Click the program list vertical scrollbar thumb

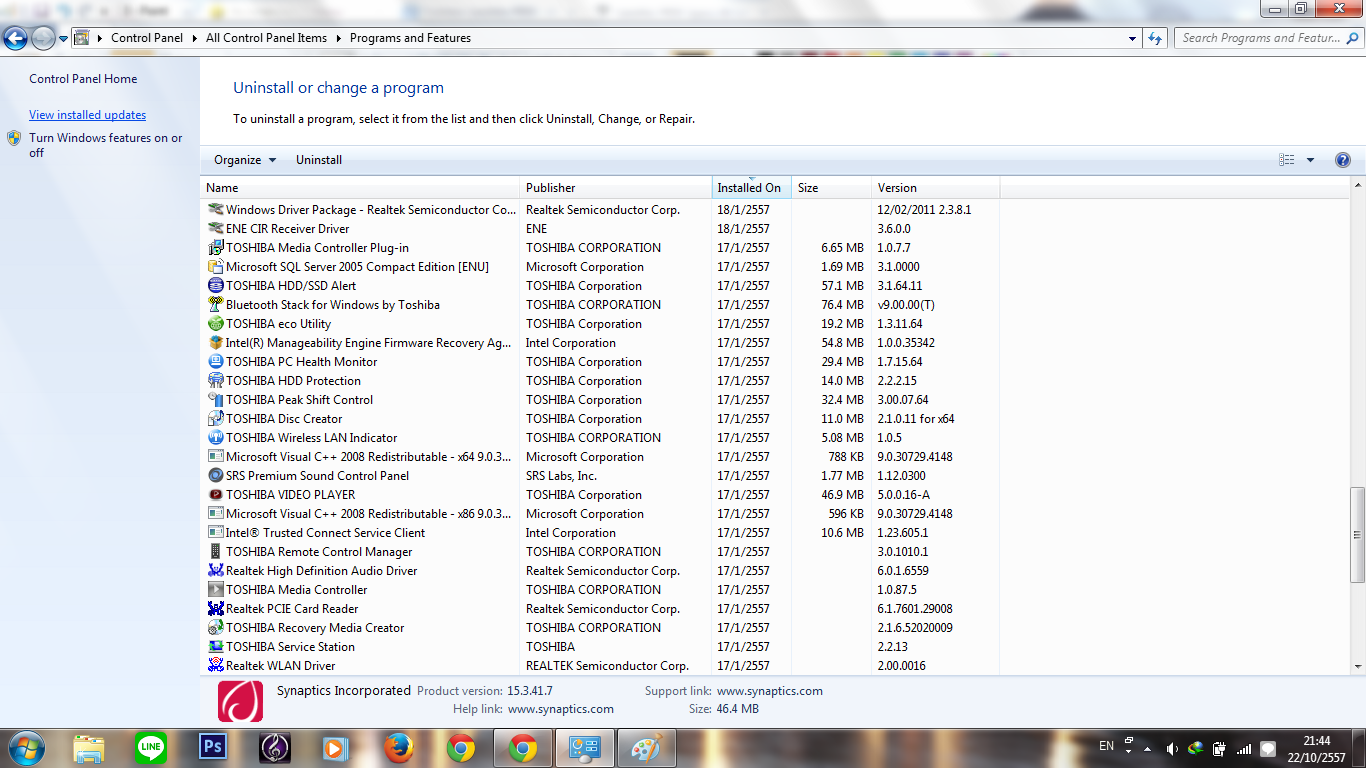pos(1357,534)
